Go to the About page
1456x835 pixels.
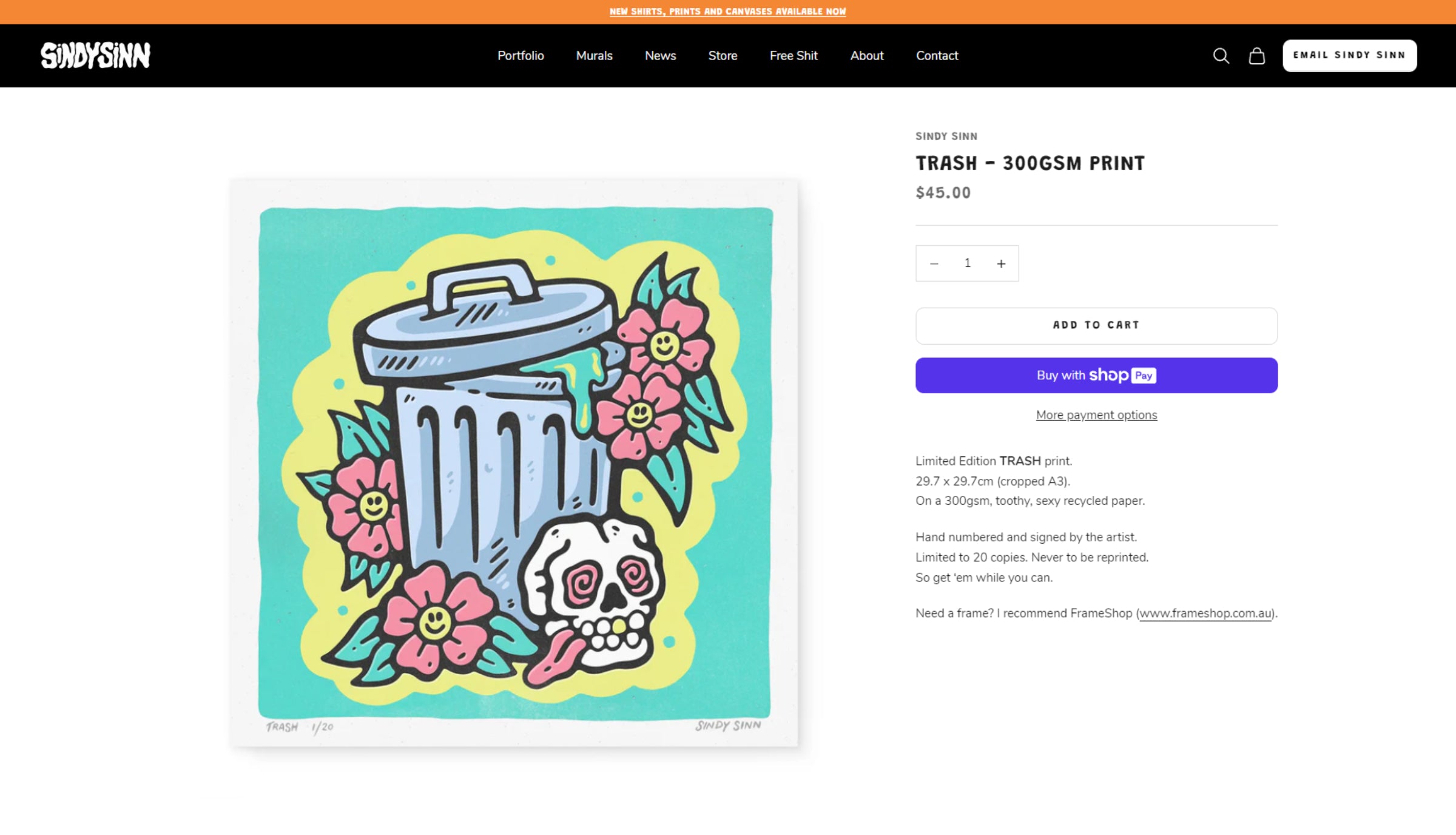coord(867,56)
